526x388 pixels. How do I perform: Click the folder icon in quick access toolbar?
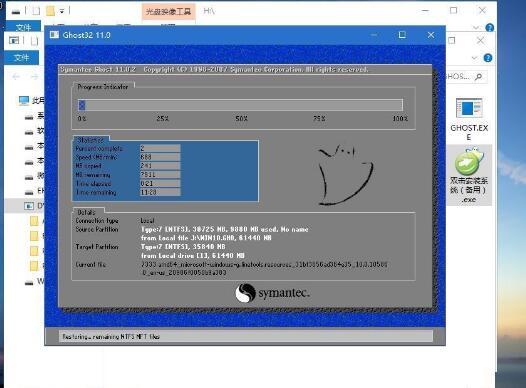50,11
